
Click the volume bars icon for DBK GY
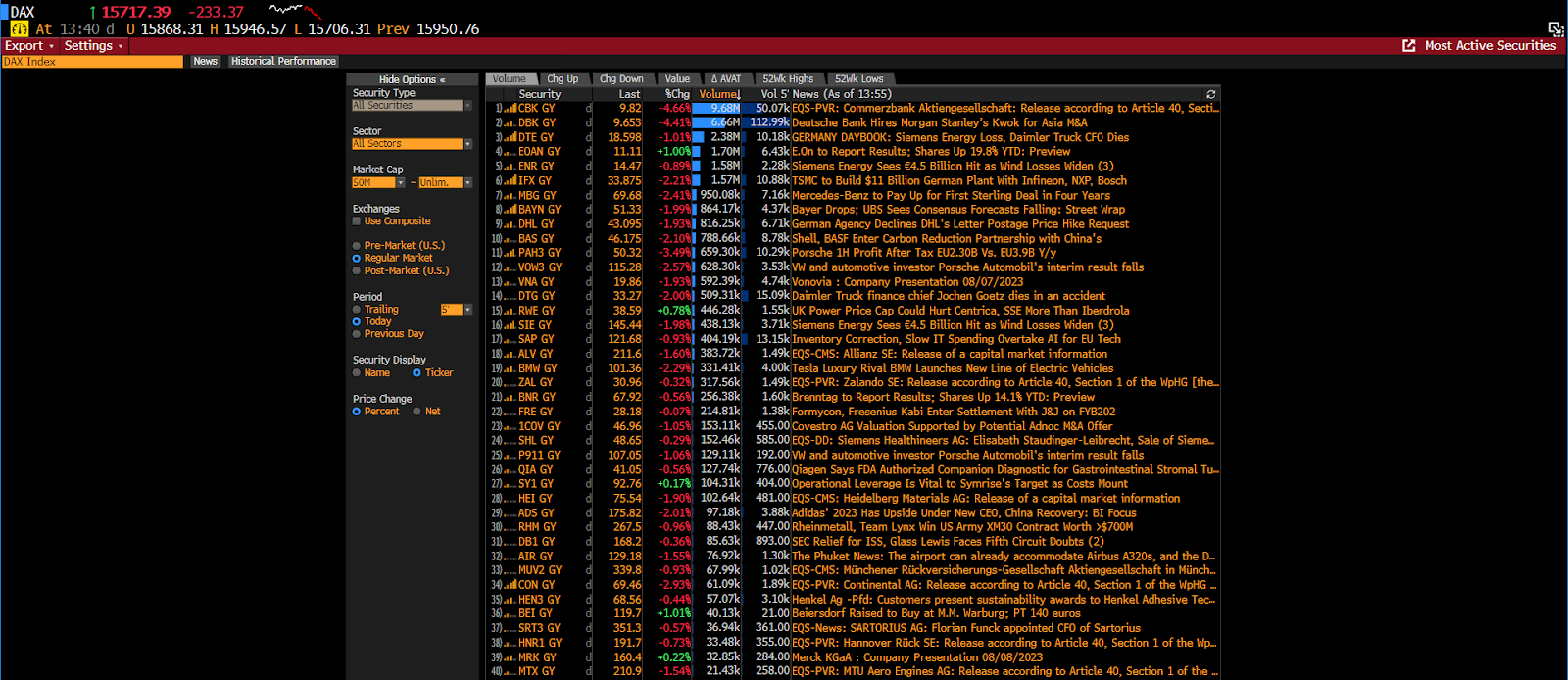(511, 123)
